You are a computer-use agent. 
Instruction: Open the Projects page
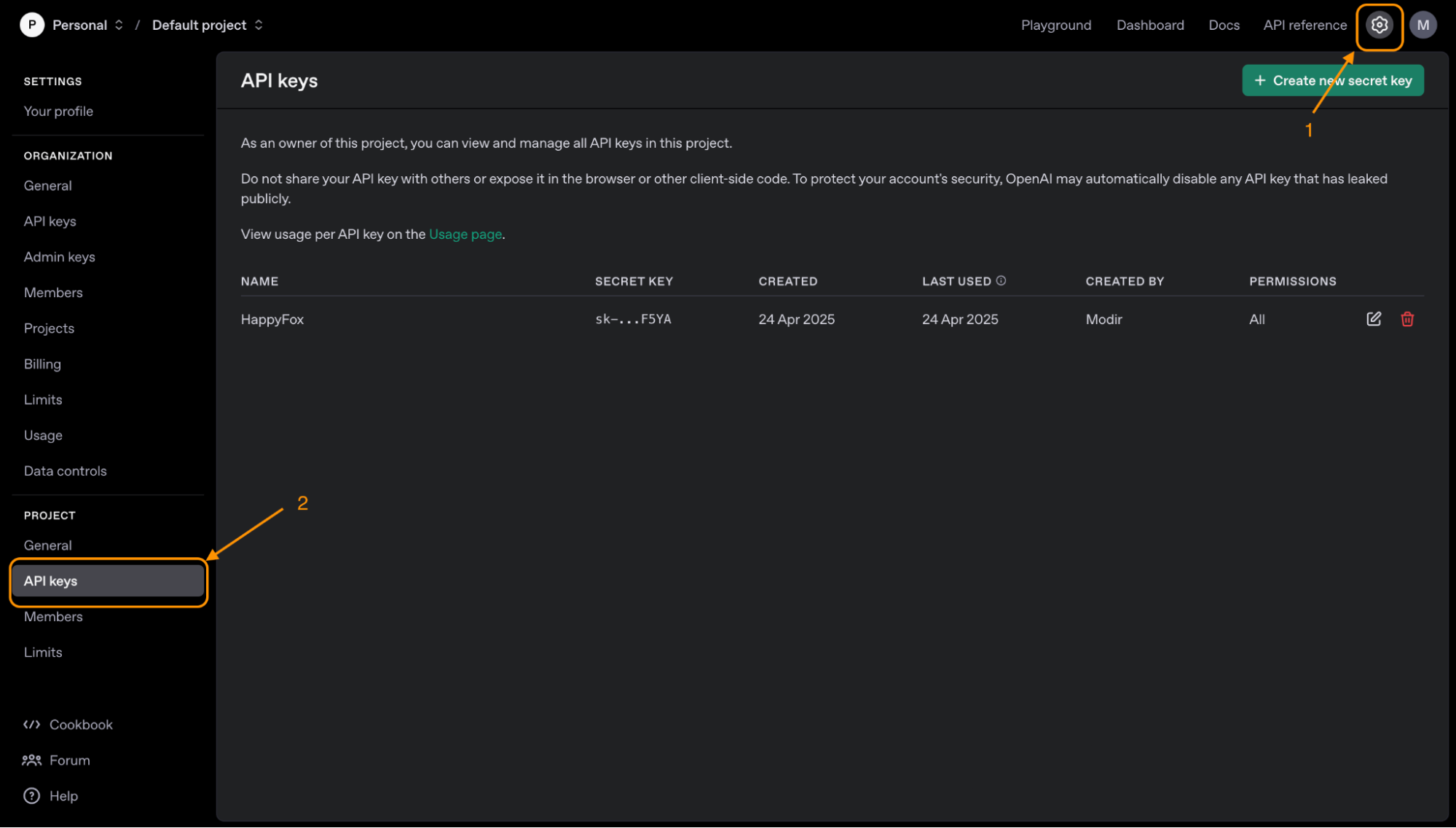[x=49, y=328]
